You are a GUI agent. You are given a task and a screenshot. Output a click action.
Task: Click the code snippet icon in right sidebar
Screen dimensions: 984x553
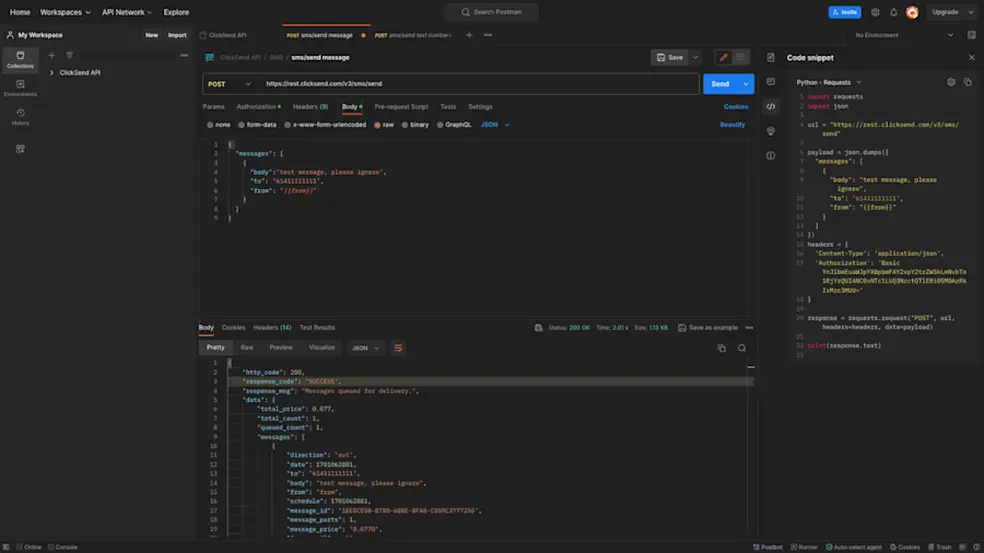[771, 107]
